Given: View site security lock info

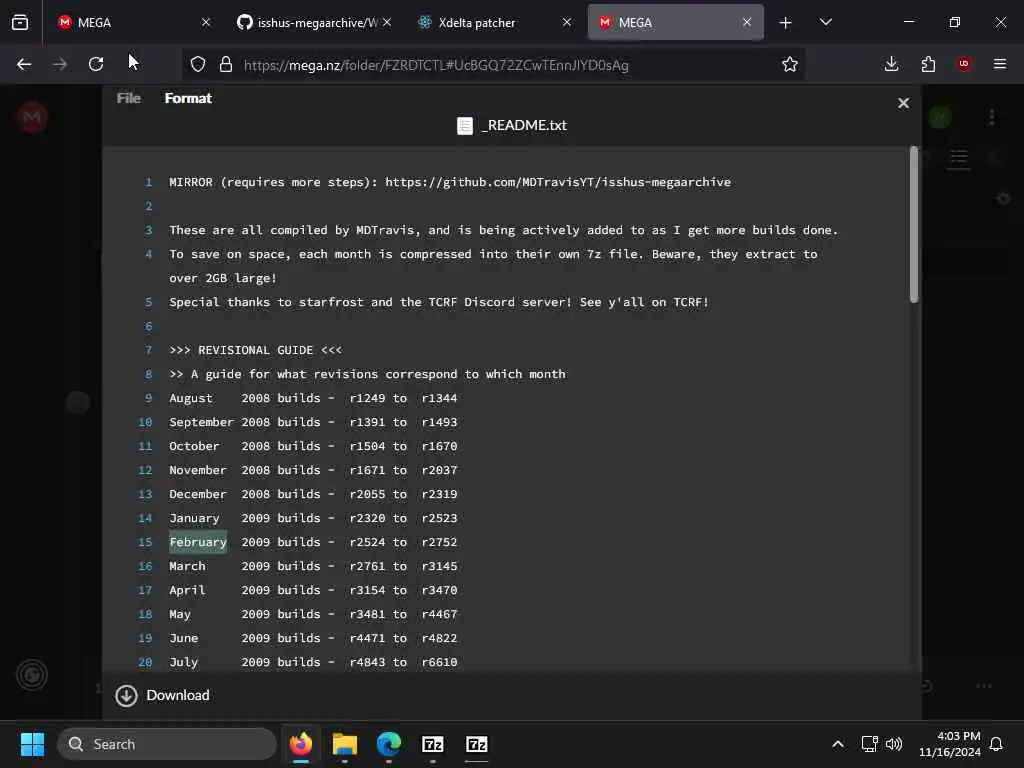Looking at the screenshot, I should 226,64.
